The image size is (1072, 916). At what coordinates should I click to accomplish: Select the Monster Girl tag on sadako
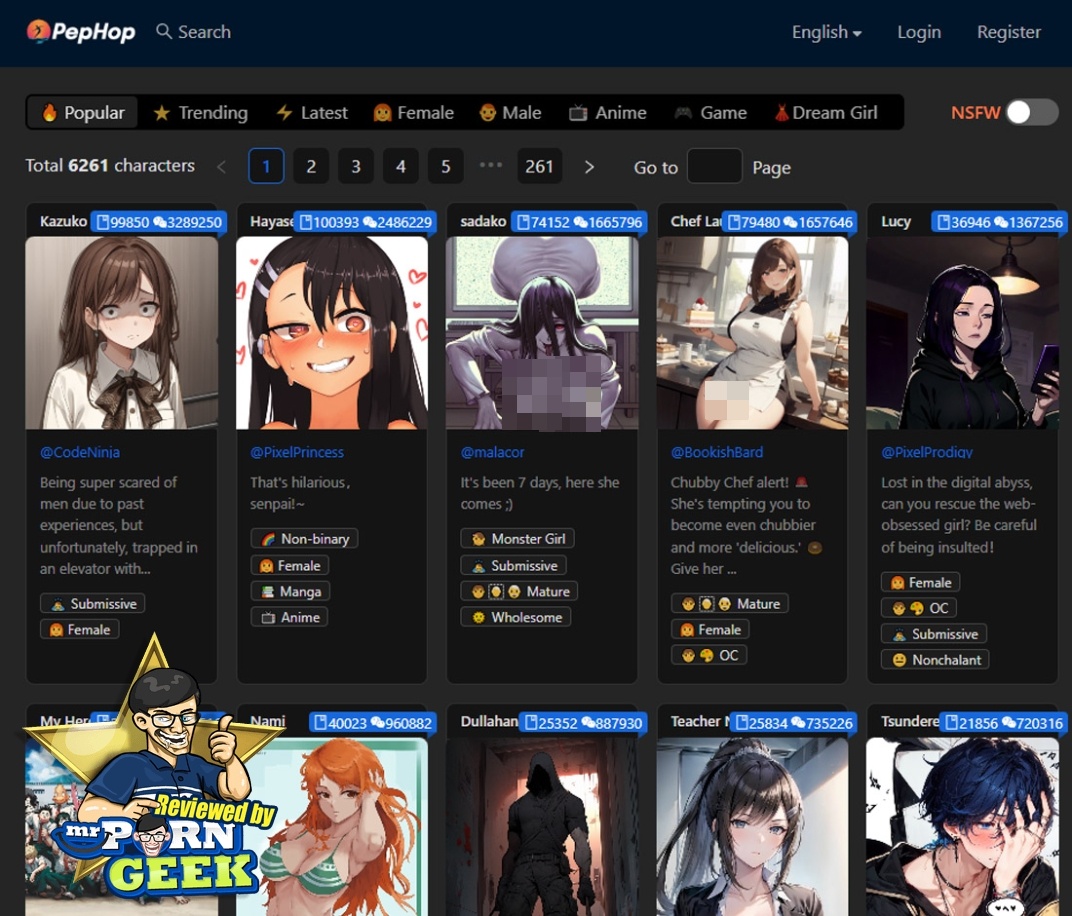pos(517,538)
